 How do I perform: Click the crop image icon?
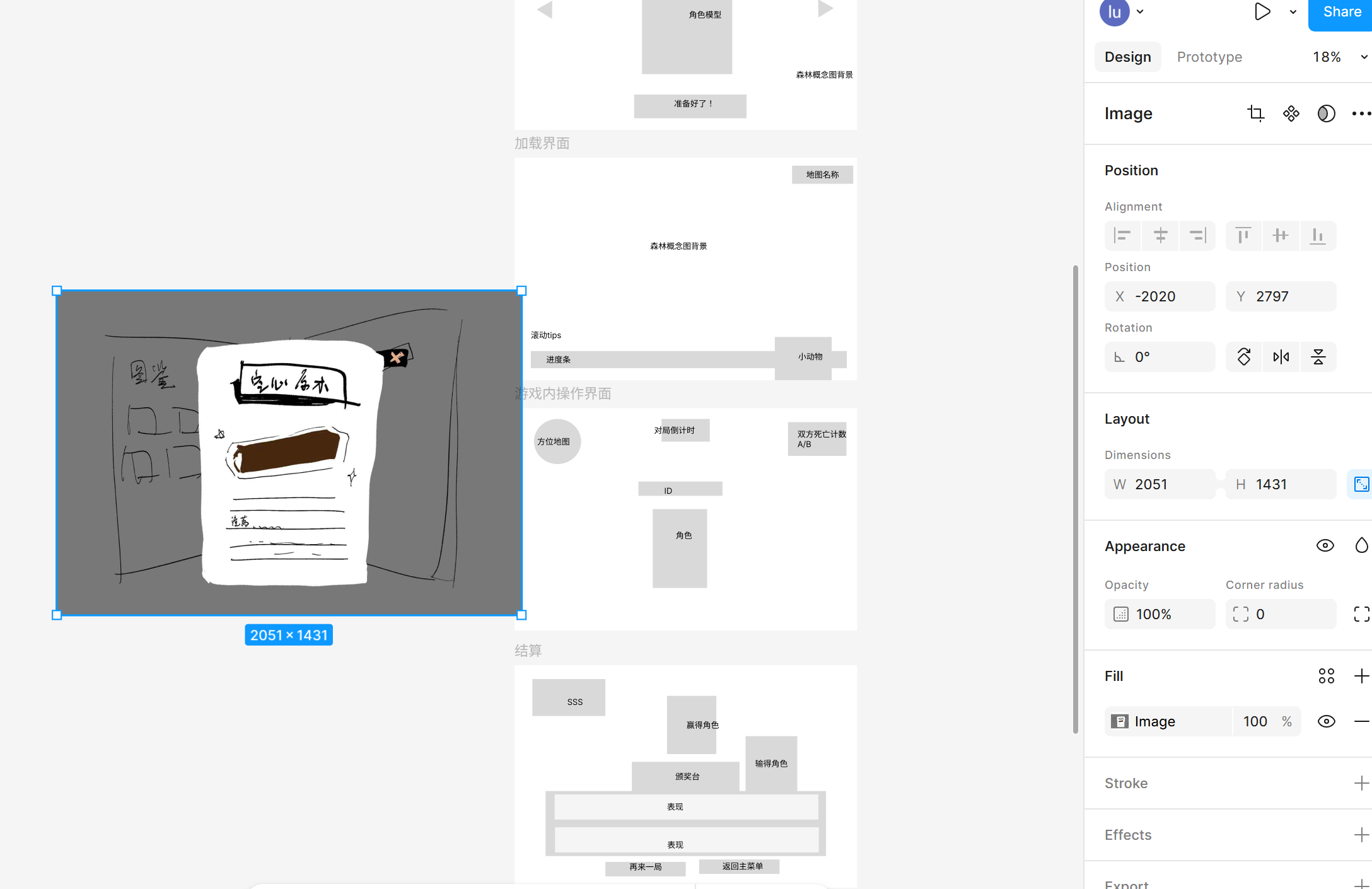1255,113
